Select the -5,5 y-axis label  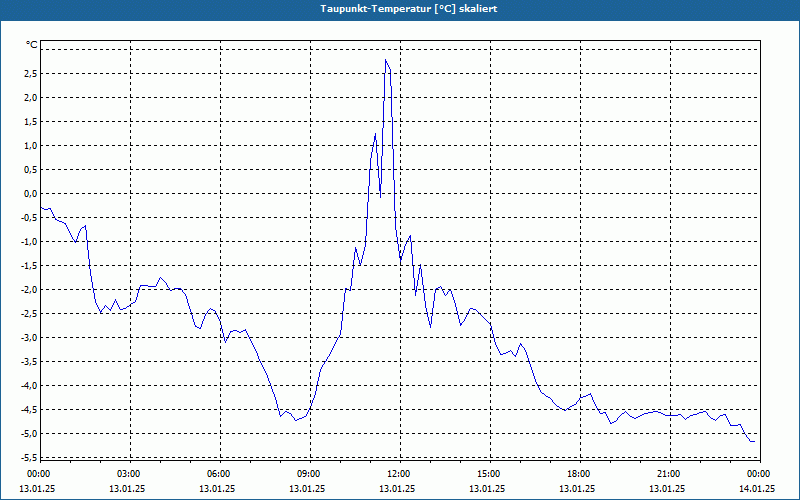29,457
